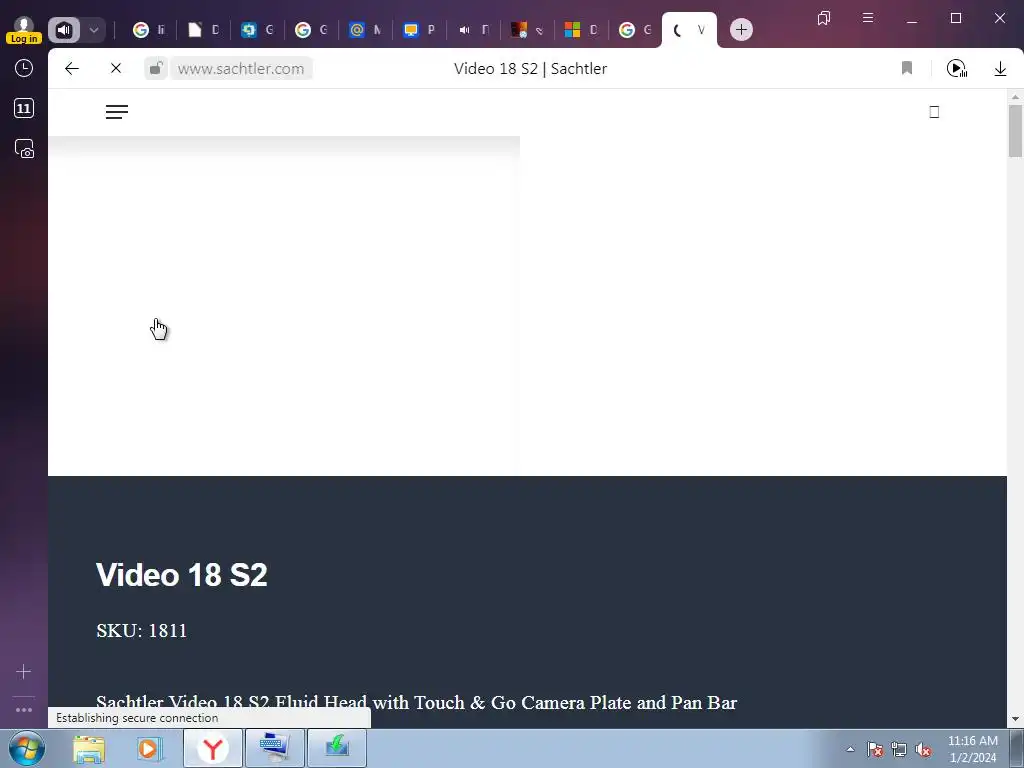Open the downloads arrow icon
This screenshot has height=768, width=1024.
point(1000,69)
